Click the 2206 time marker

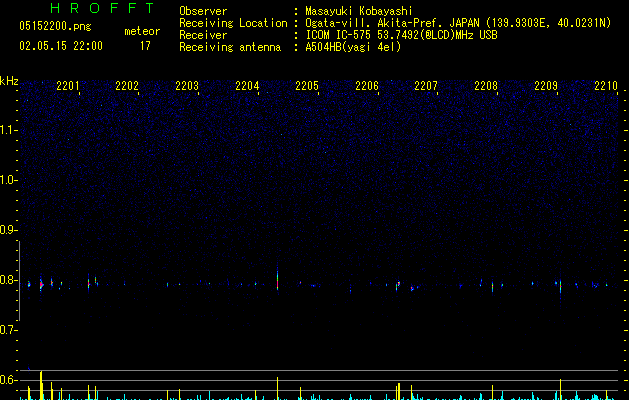(x=367, y=86)
